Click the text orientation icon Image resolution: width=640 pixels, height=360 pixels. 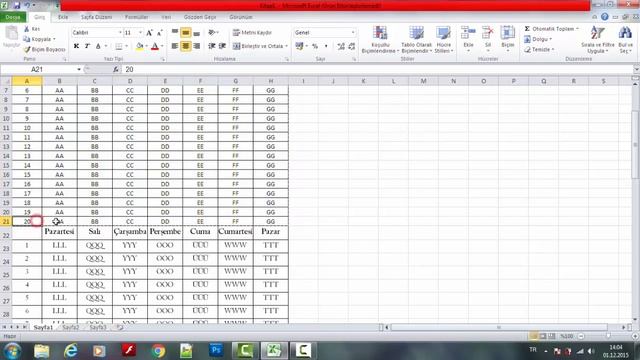[211, 32]
